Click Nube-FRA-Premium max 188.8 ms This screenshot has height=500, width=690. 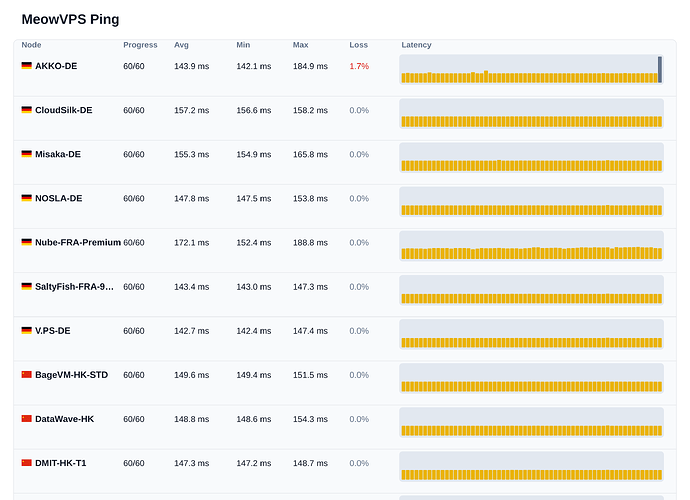tap(310, 243)
